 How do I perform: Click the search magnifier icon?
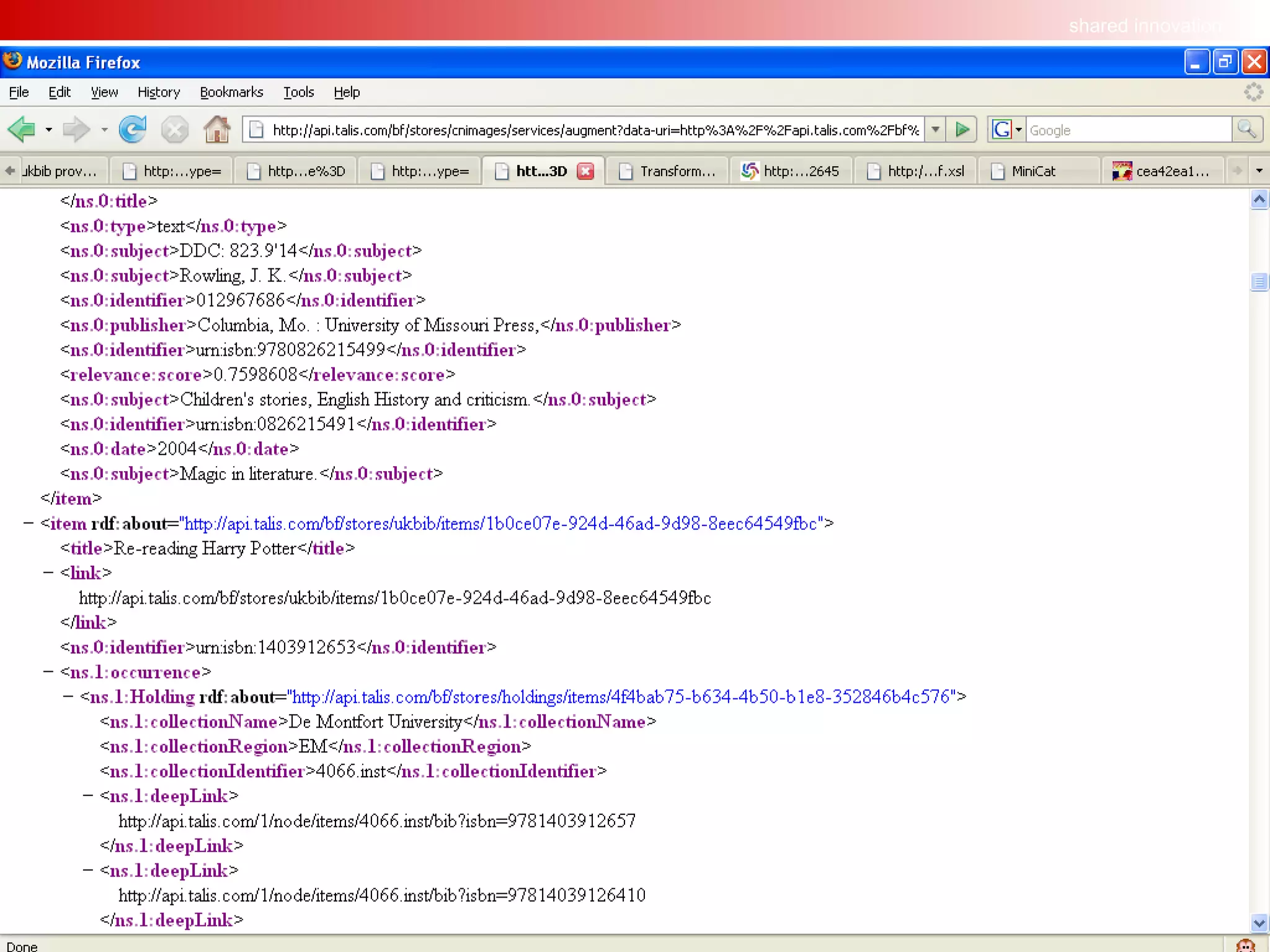(x=1246, y=130)
